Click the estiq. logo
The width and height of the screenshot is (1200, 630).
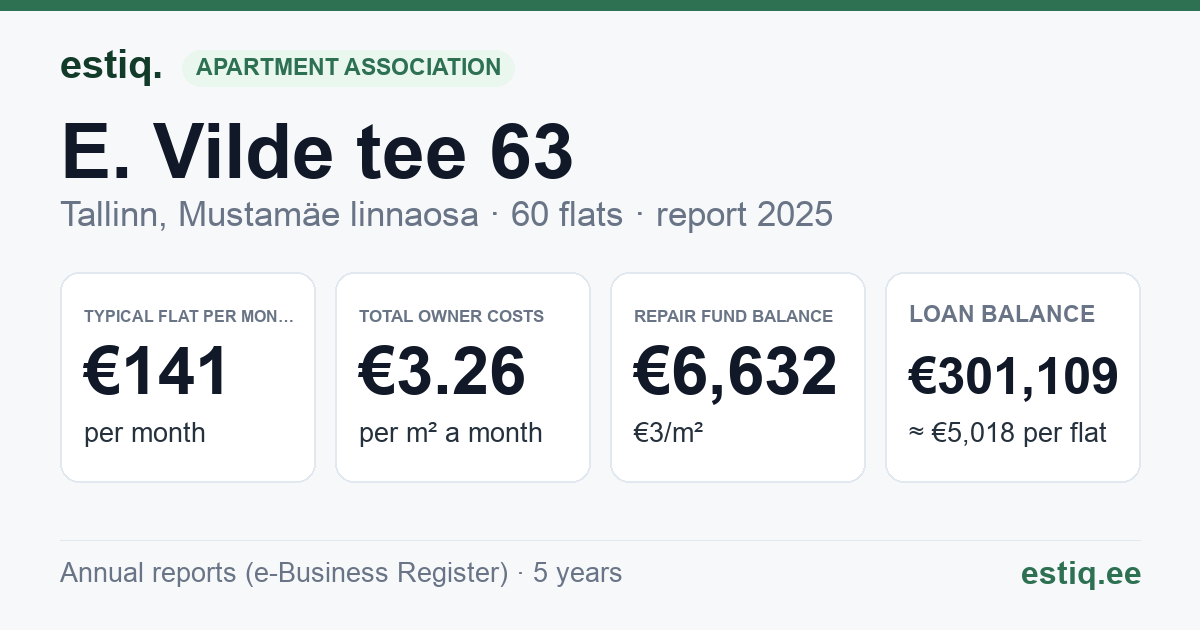(111, 66)
